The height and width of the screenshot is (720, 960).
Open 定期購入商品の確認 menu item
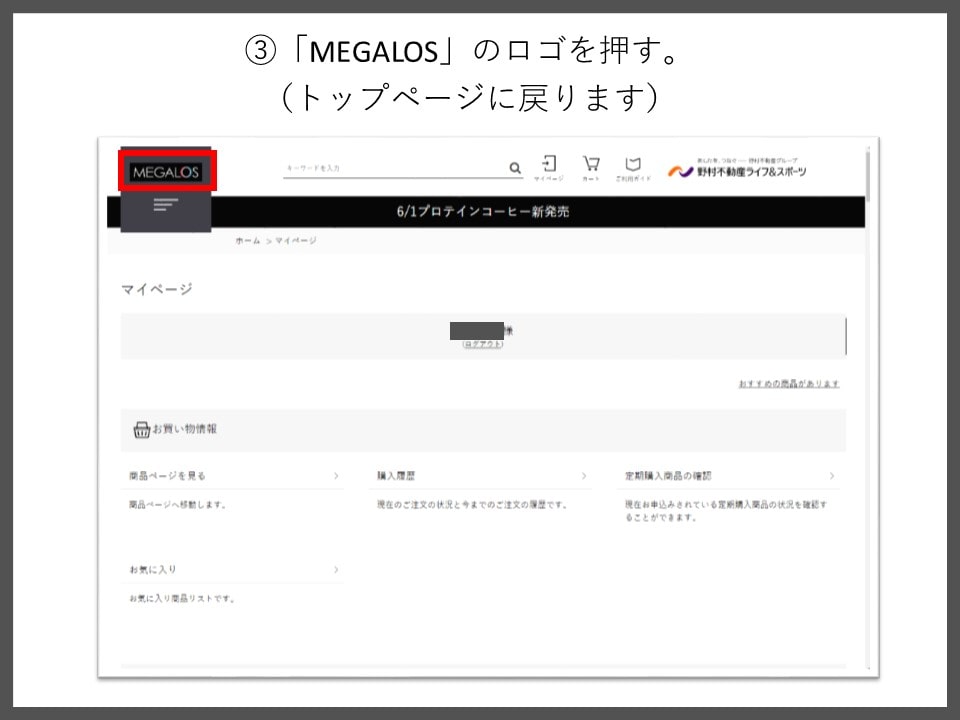(x=669, y=476)
